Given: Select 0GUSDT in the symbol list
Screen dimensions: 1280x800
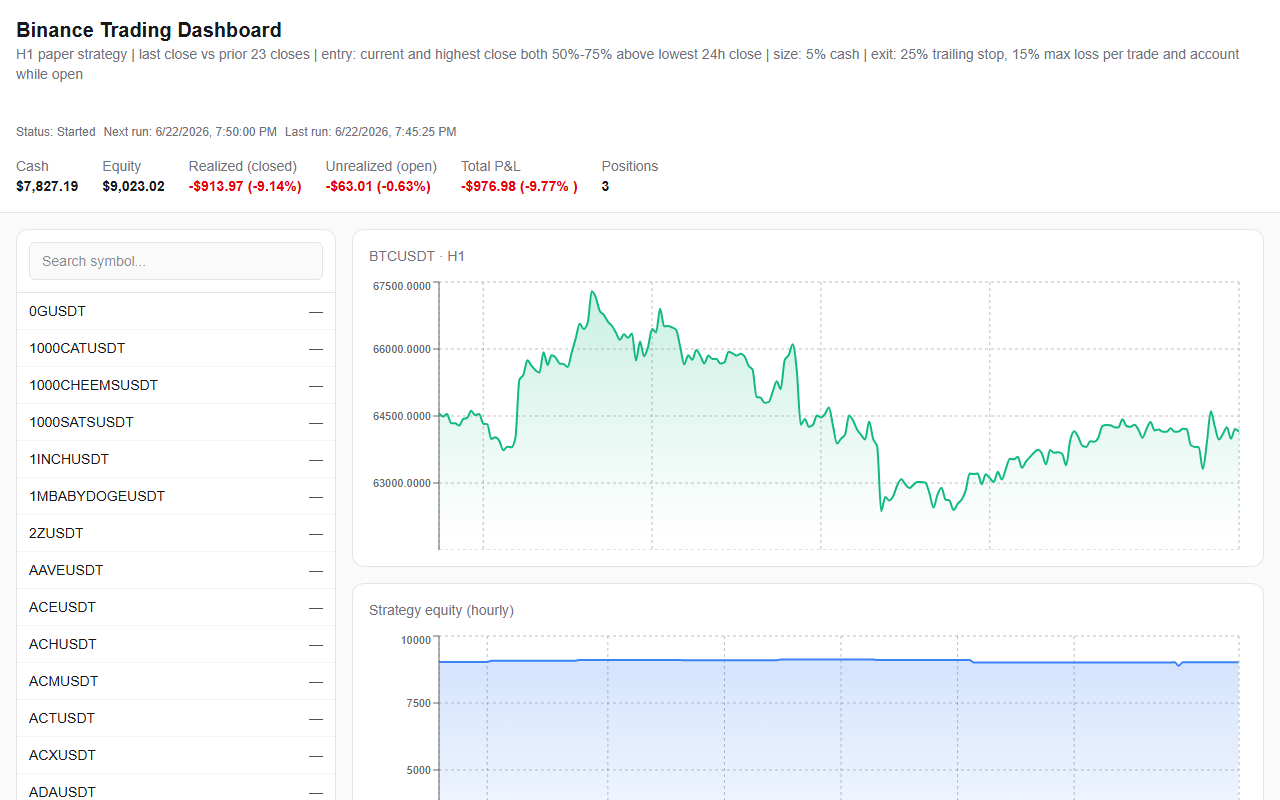Looking at the screenshot, I should click(176, 312).
